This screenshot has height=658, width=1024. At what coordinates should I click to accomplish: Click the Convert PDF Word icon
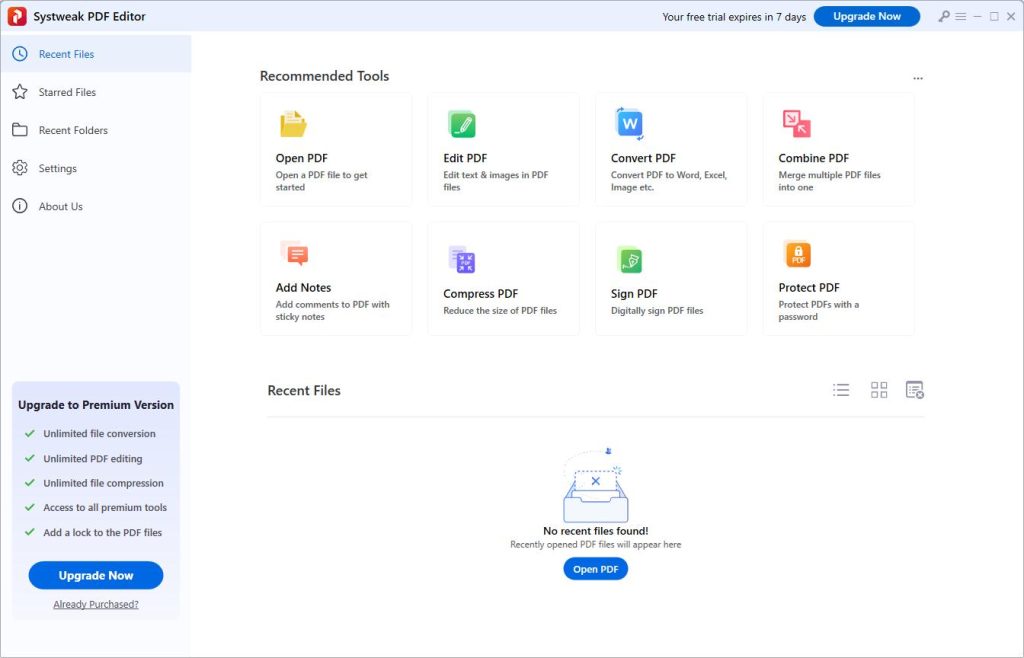point(630,123)
